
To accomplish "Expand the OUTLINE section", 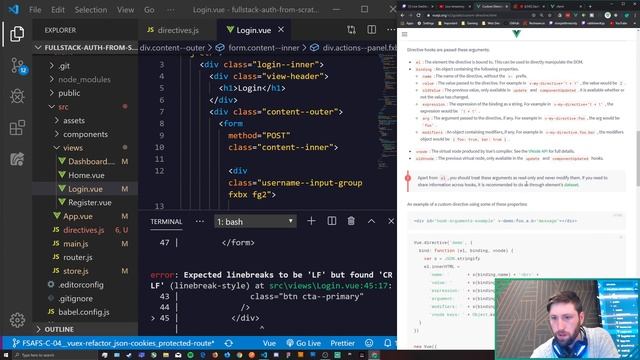I will [x=59, y=329].
